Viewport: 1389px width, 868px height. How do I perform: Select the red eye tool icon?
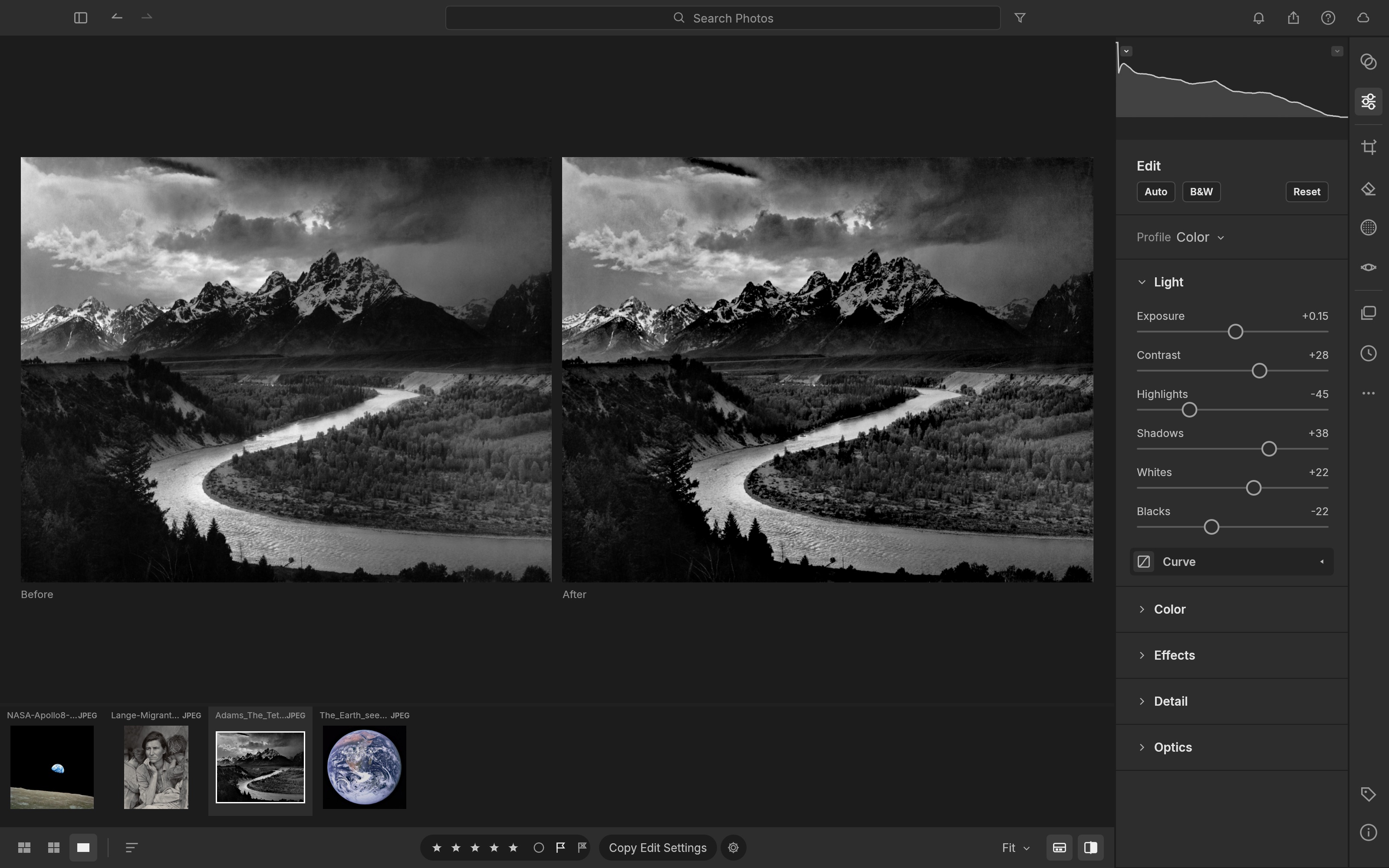(x=1368, y=267)
